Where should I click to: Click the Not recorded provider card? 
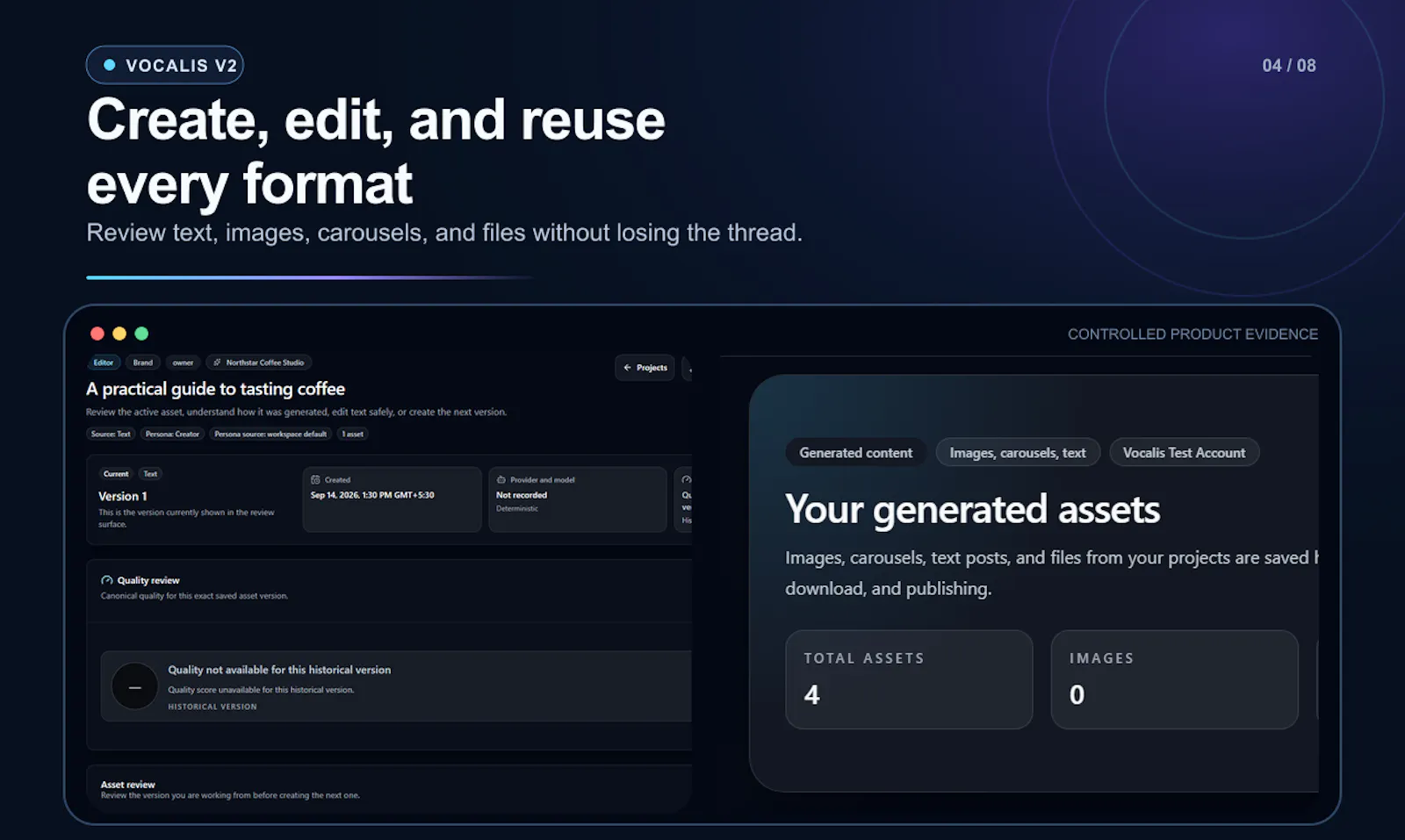(578, 499)
